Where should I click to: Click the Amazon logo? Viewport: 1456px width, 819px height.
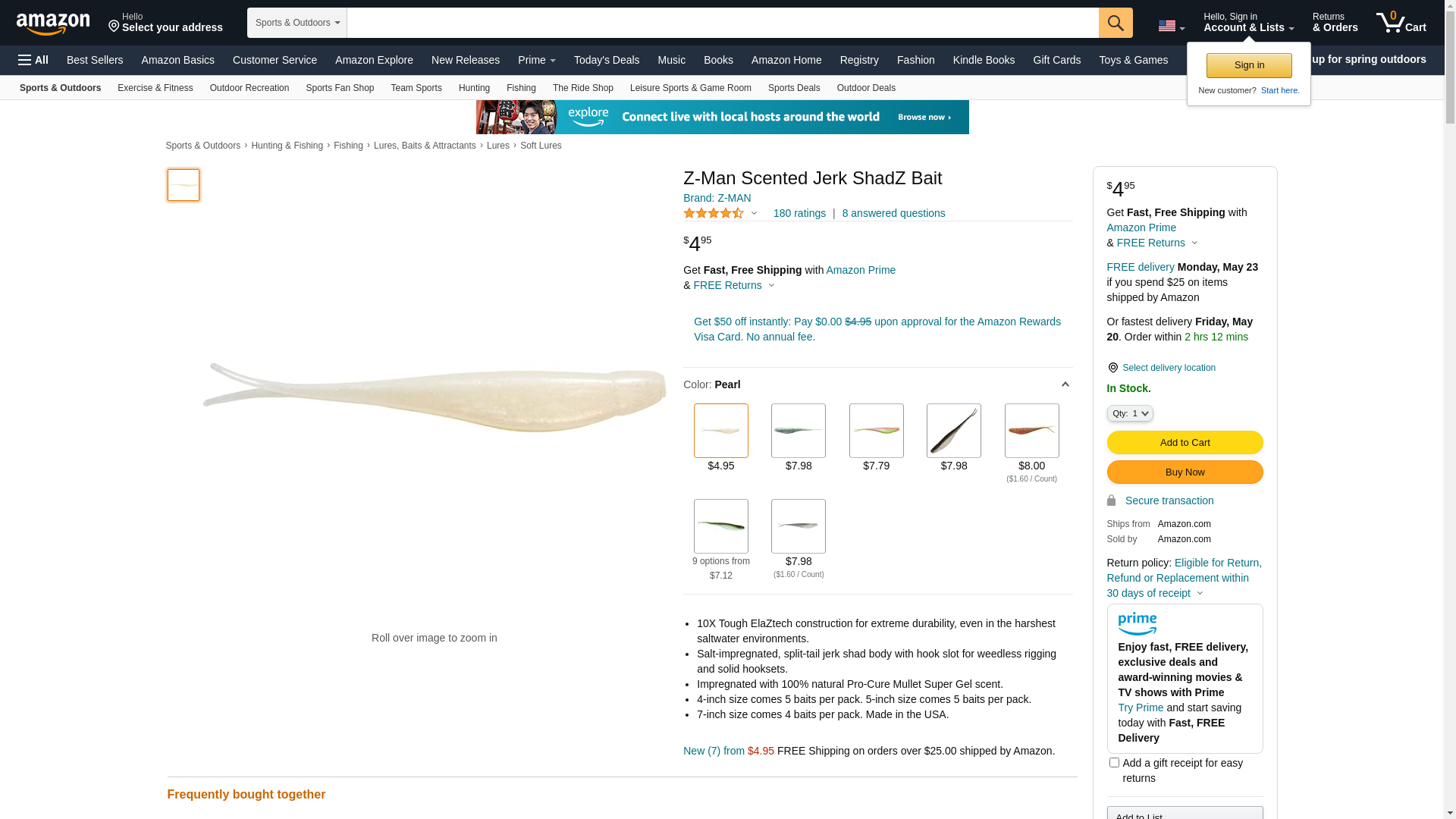click(x=53, y=24)
